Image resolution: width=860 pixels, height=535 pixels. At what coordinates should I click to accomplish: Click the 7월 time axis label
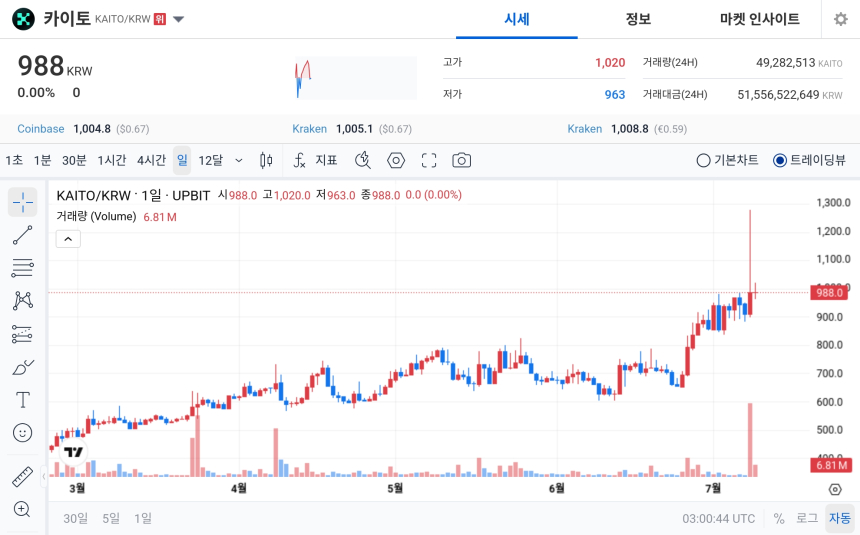coord(713,488)
